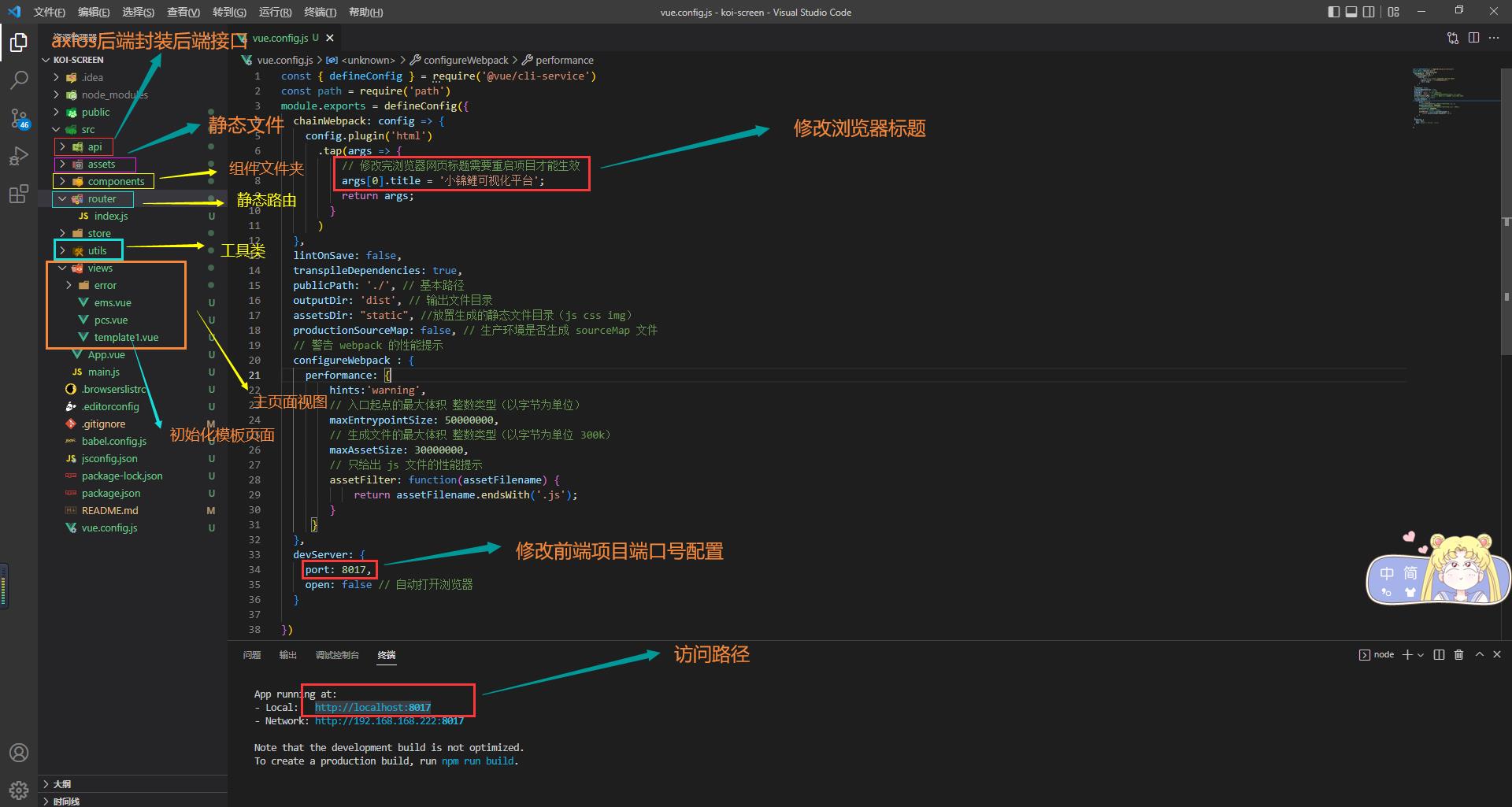Add a new terminal with plus icon
The image size is (1512, 807).
click(1407, 654)
